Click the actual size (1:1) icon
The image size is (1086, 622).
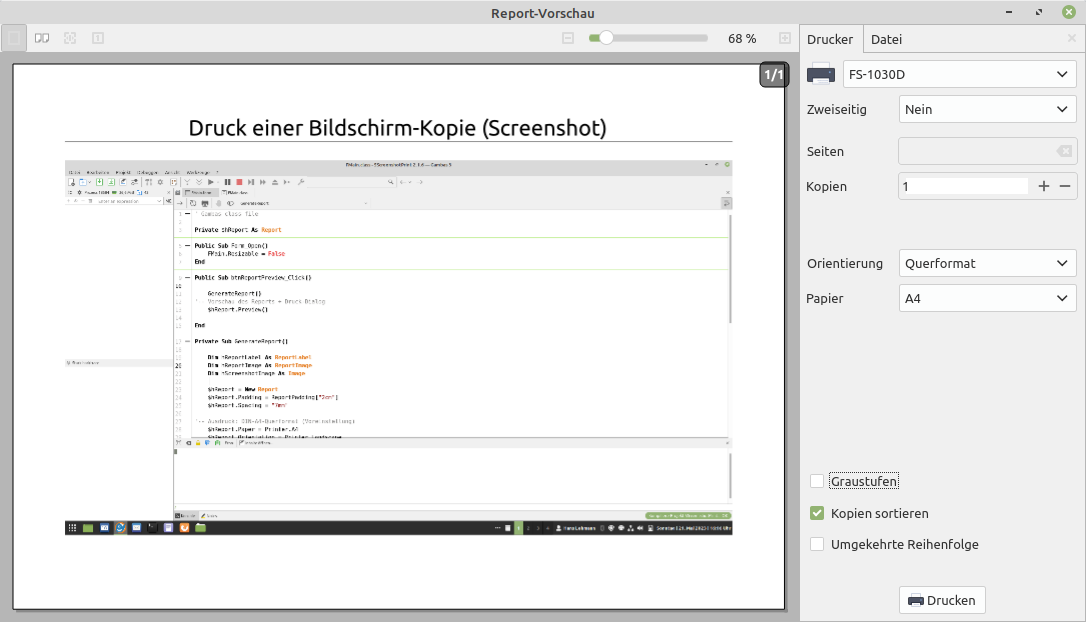[98, 38]
